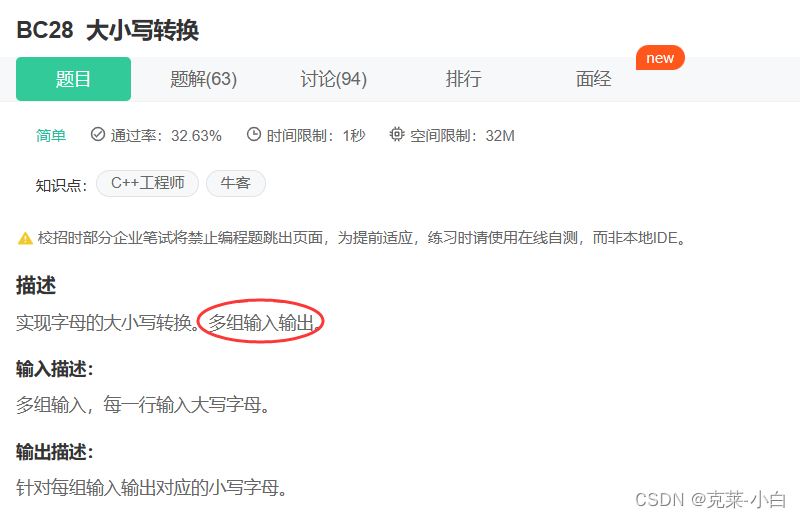
Task: Select the C++工程师 tag
Action: 147,183
